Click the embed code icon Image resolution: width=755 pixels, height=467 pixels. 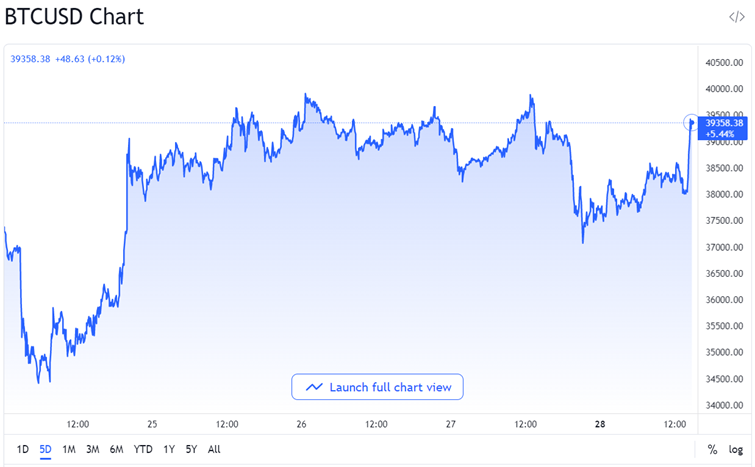point(736,17)
